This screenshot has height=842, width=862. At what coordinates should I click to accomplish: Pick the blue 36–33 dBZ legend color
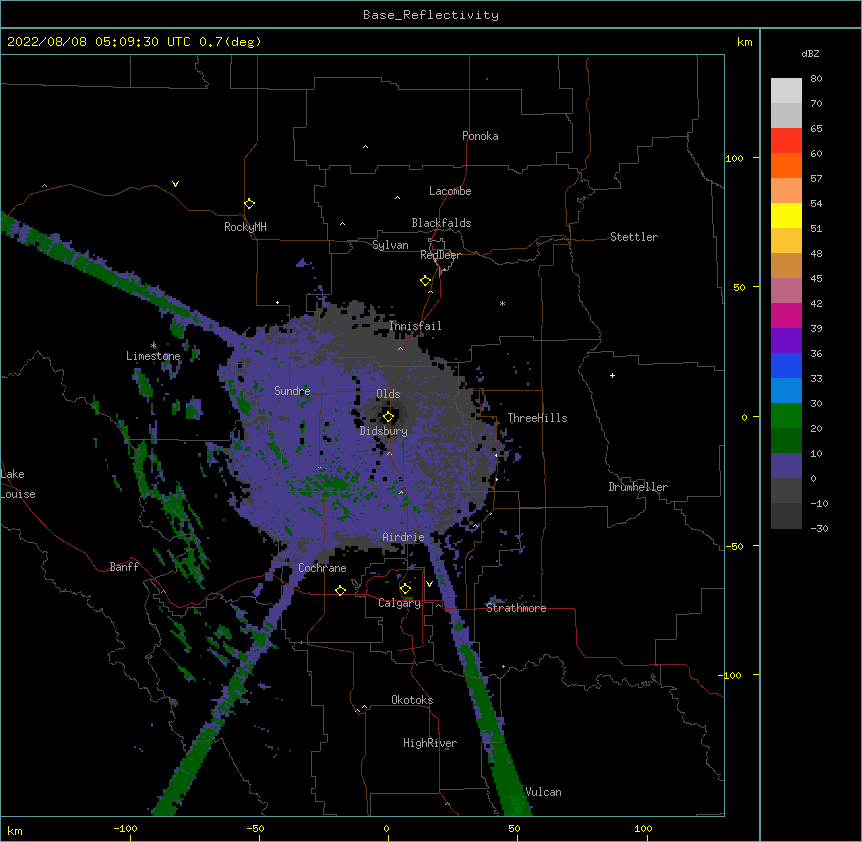pyautogui.click(x=786, y=365)
